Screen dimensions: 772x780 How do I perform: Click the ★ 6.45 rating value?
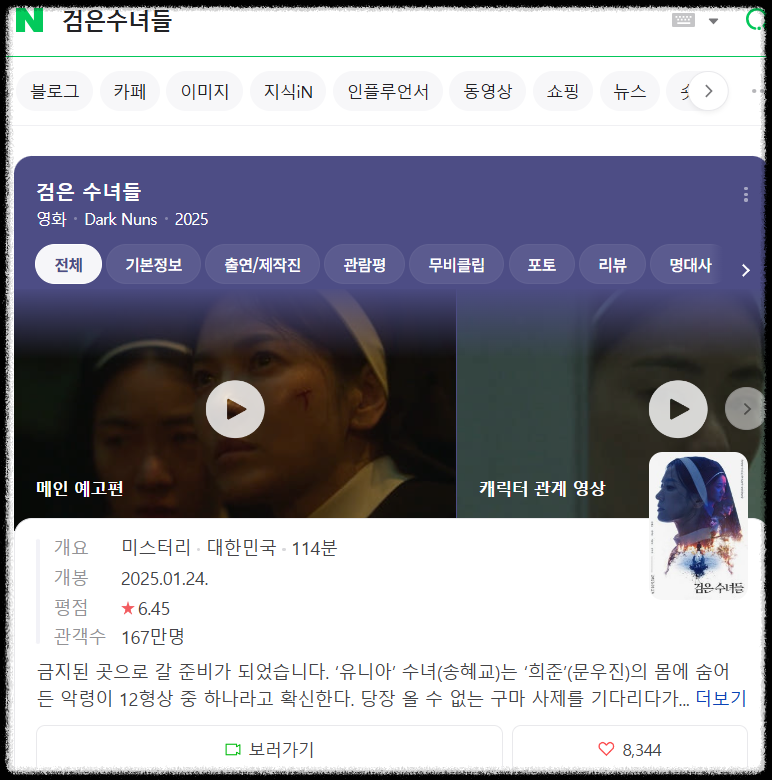[x=146, y=608]
